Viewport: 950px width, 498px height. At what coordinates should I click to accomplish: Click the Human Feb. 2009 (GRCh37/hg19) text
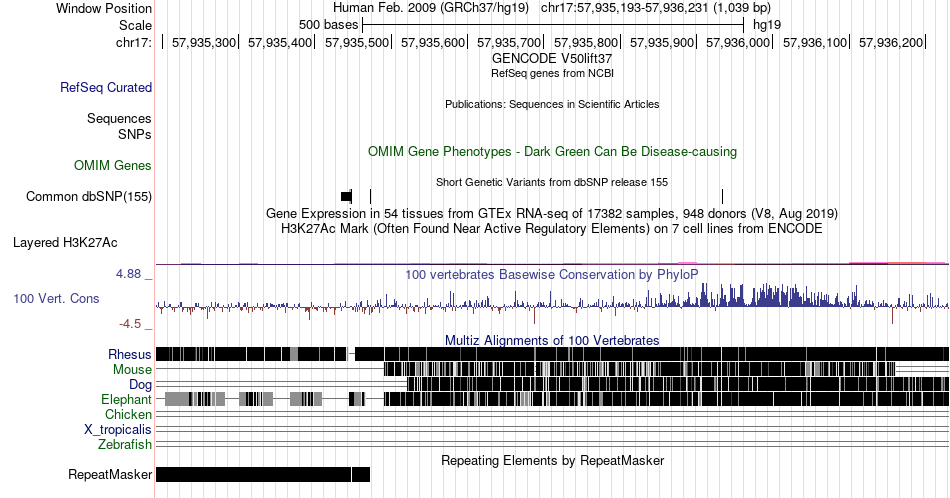click(x=431, y=8)
